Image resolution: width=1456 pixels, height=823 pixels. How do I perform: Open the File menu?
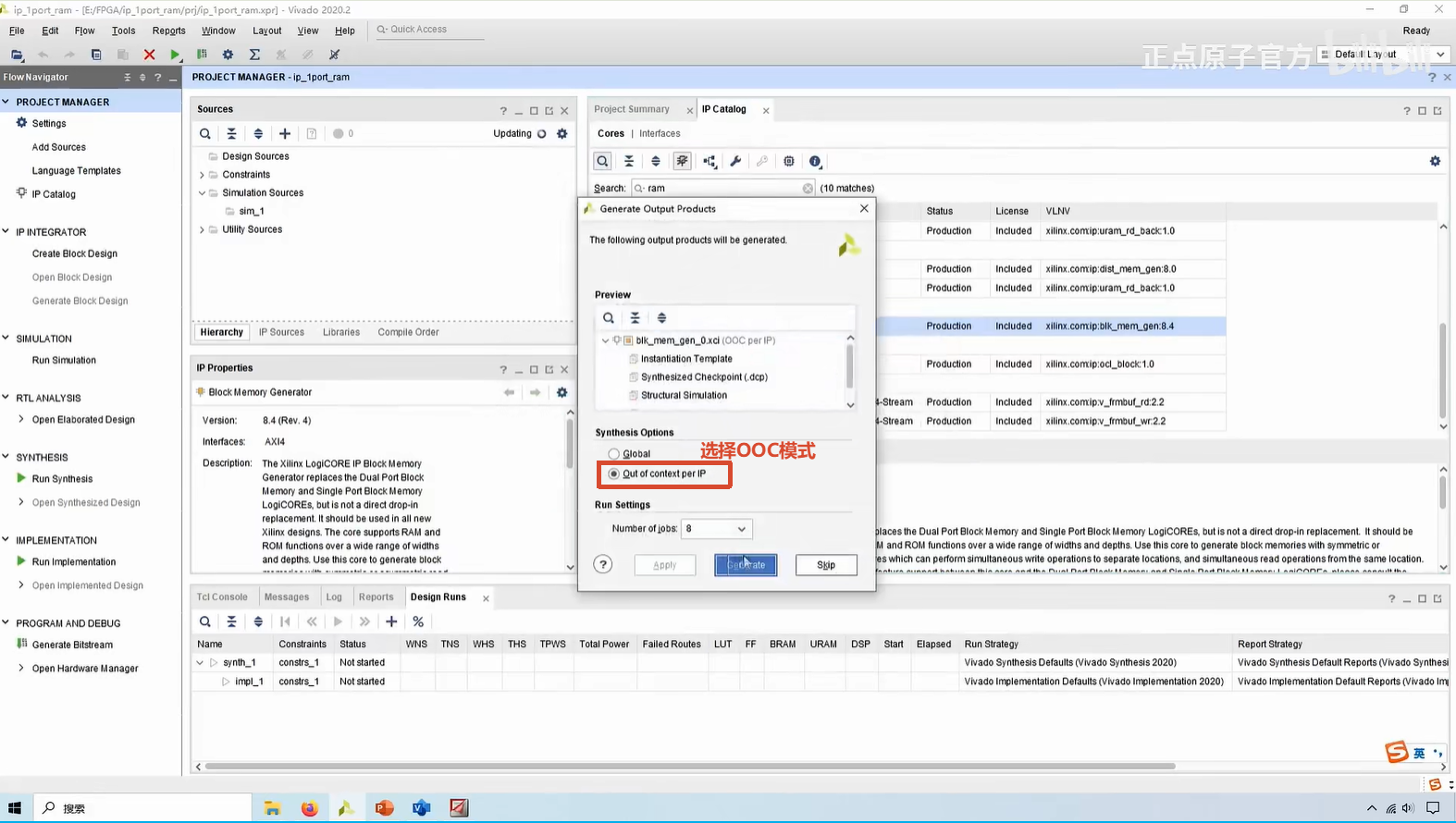click(17, 31)
